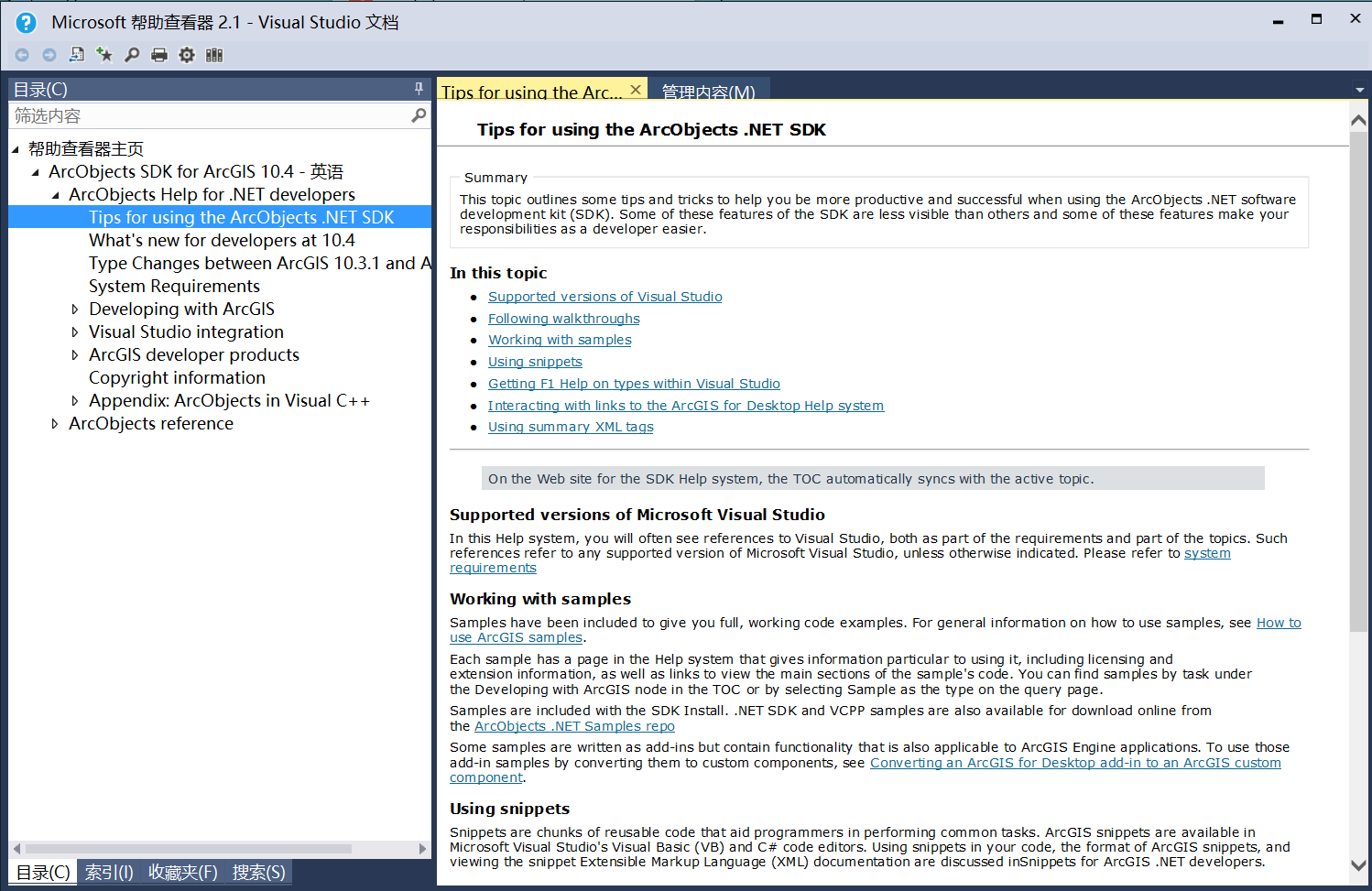Click the Sync table of contents icon

pyautogui.click(x=77, y=55)
